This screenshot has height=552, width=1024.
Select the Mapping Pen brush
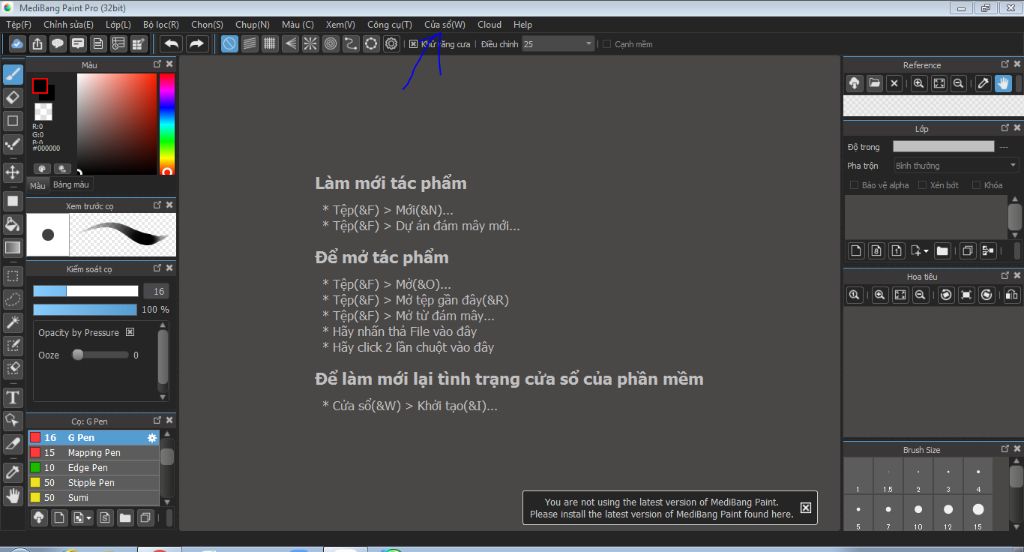click(x=93, y=453)
